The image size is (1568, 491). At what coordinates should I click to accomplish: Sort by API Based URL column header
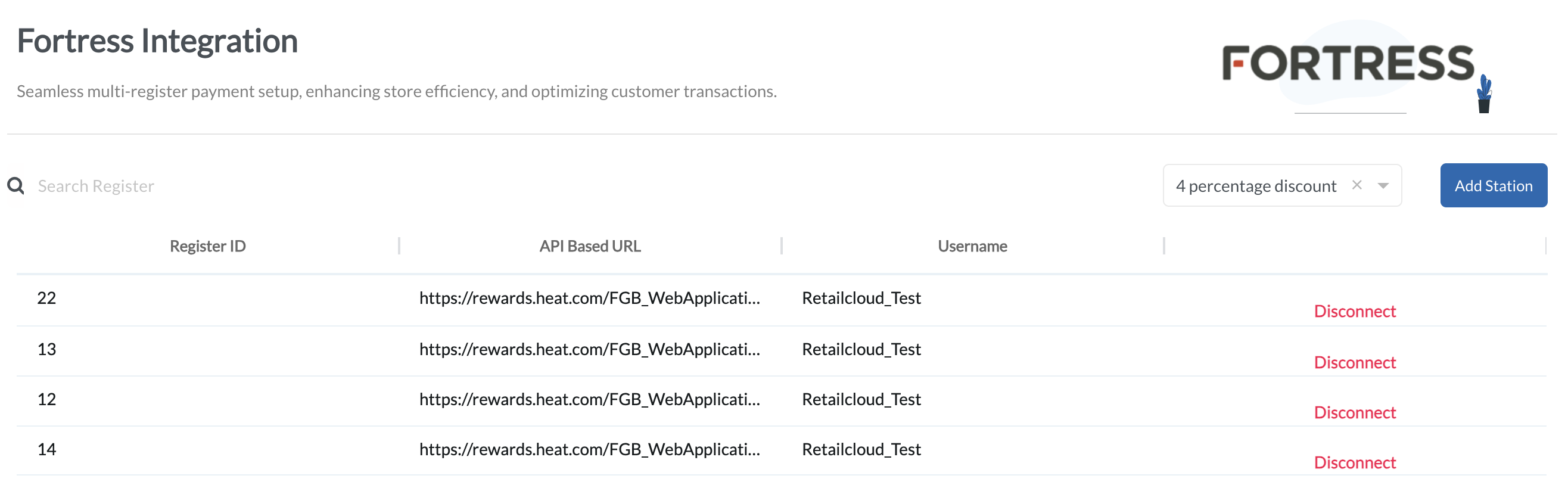pyautogui.click(x=590, y=246)
